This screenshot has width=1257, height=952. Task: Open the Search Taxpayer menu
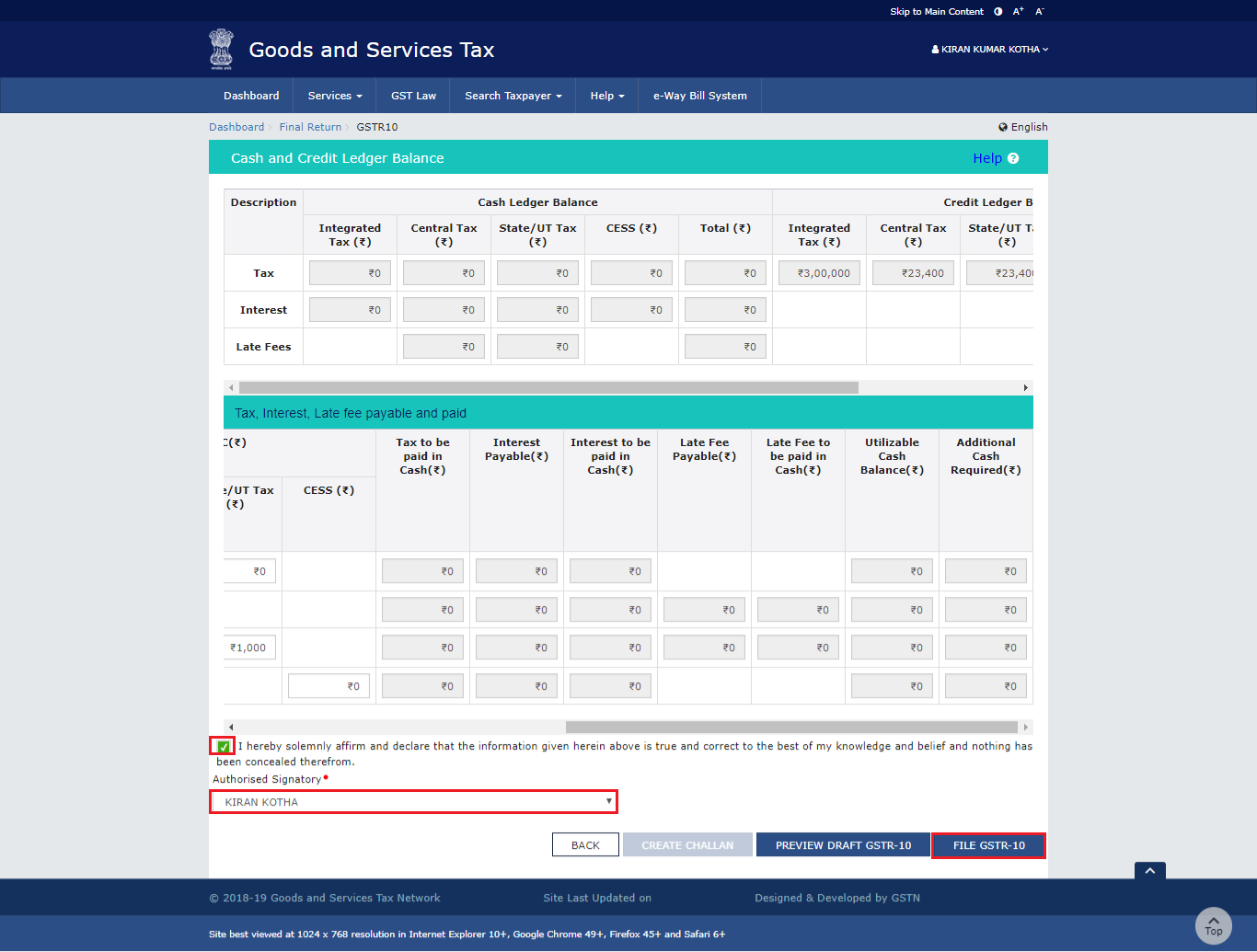[x=512, y=95]
